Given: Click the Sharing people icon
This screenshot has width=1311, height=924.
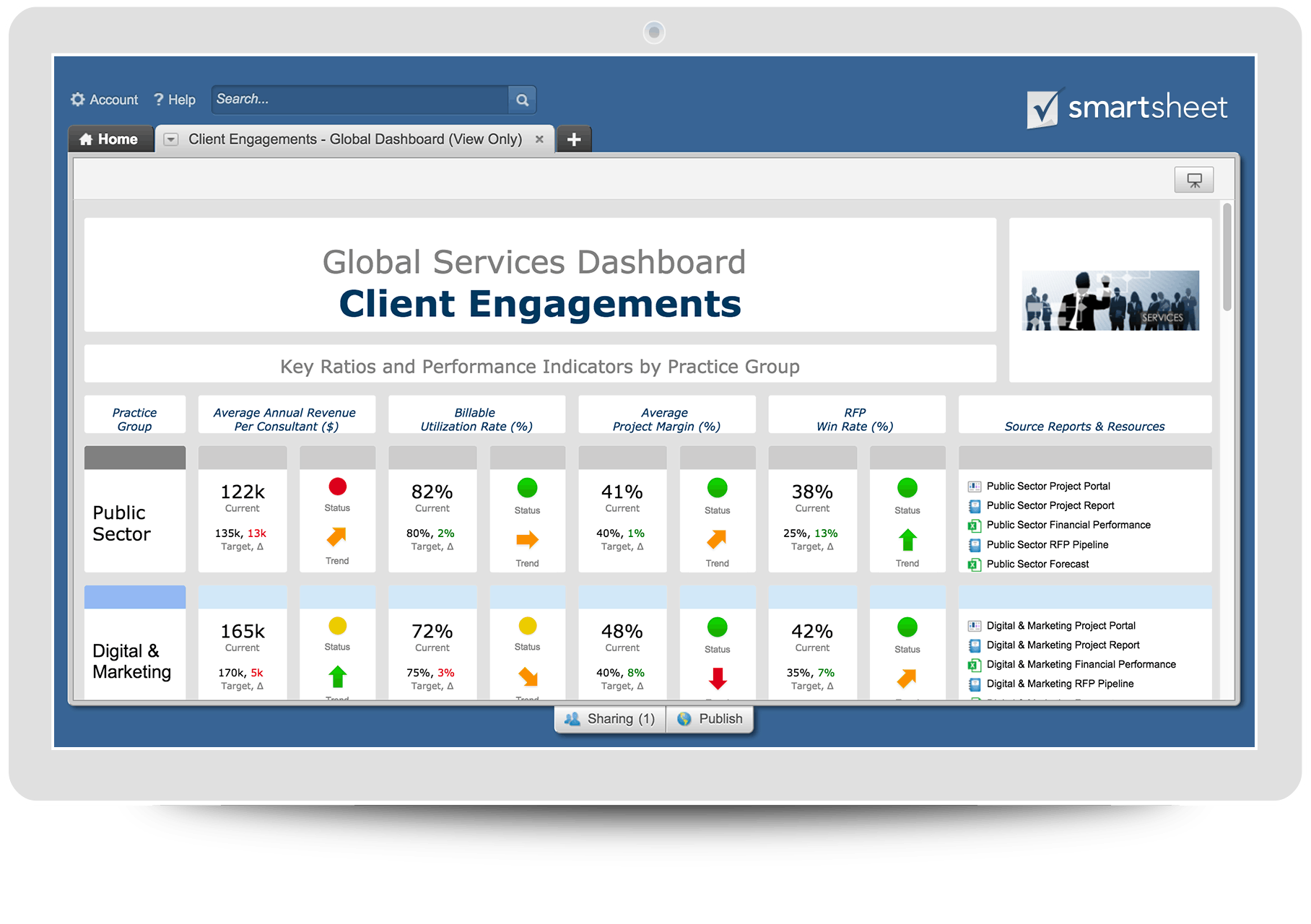Looking at the screenshot, I should [573, 718].
